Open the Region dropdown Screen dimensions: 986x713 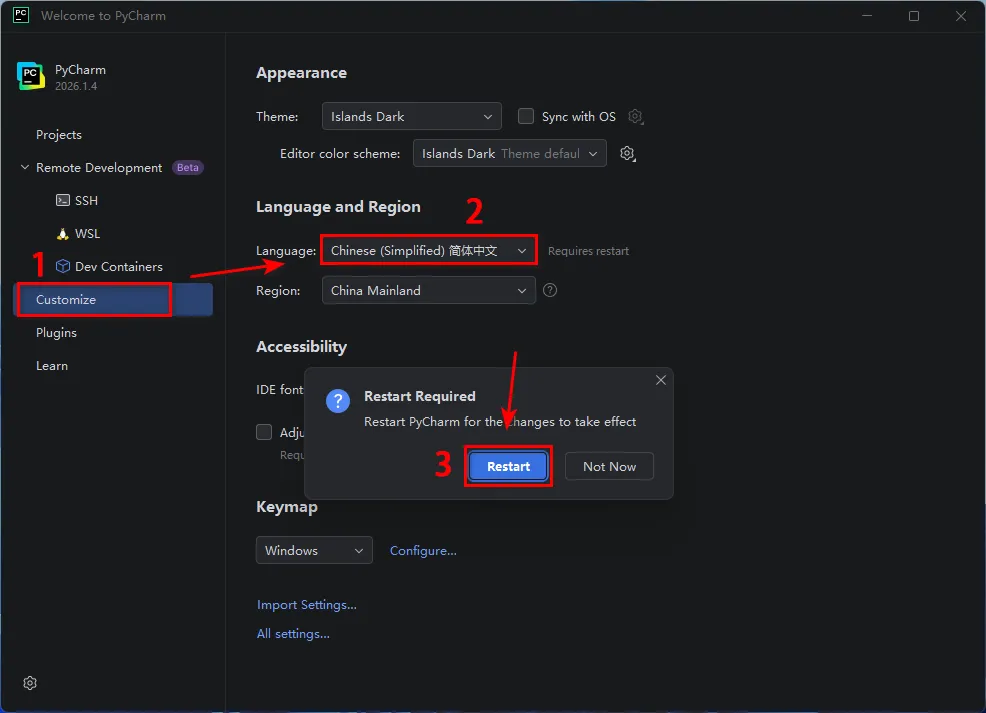pyautogui.click(x=429, y=290)
